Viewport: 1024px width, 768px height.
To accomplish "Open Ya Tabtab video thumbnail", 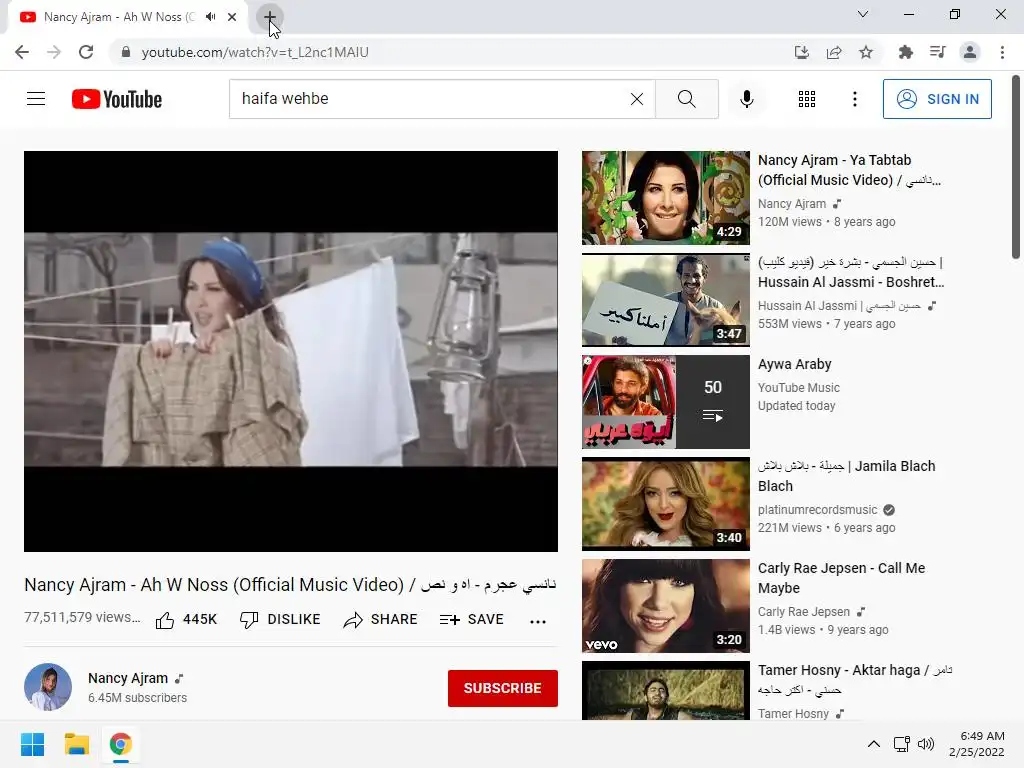I will tap(665, 198).
